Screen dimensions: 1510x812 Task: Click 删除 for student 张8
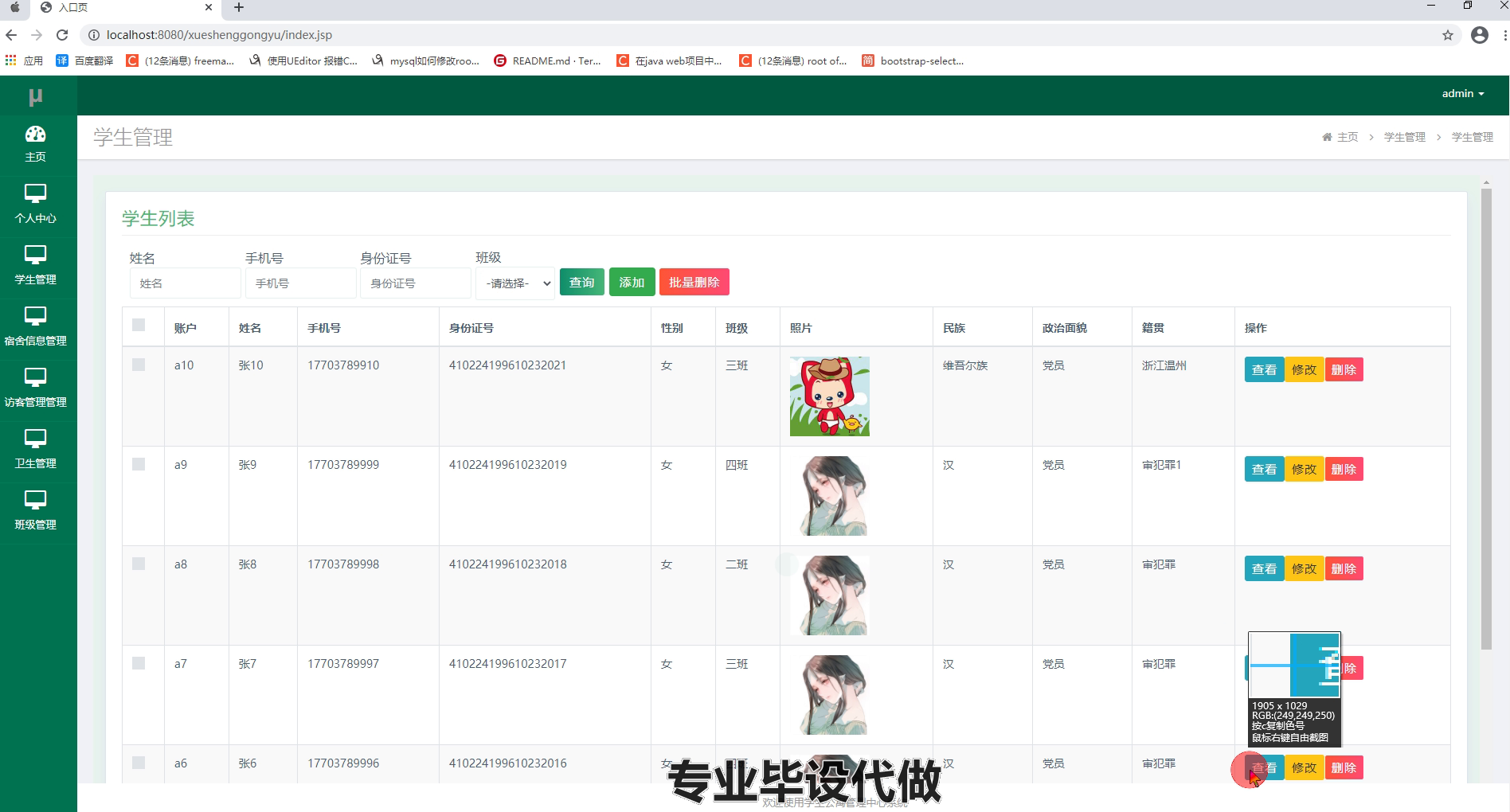coord(1344,568)
